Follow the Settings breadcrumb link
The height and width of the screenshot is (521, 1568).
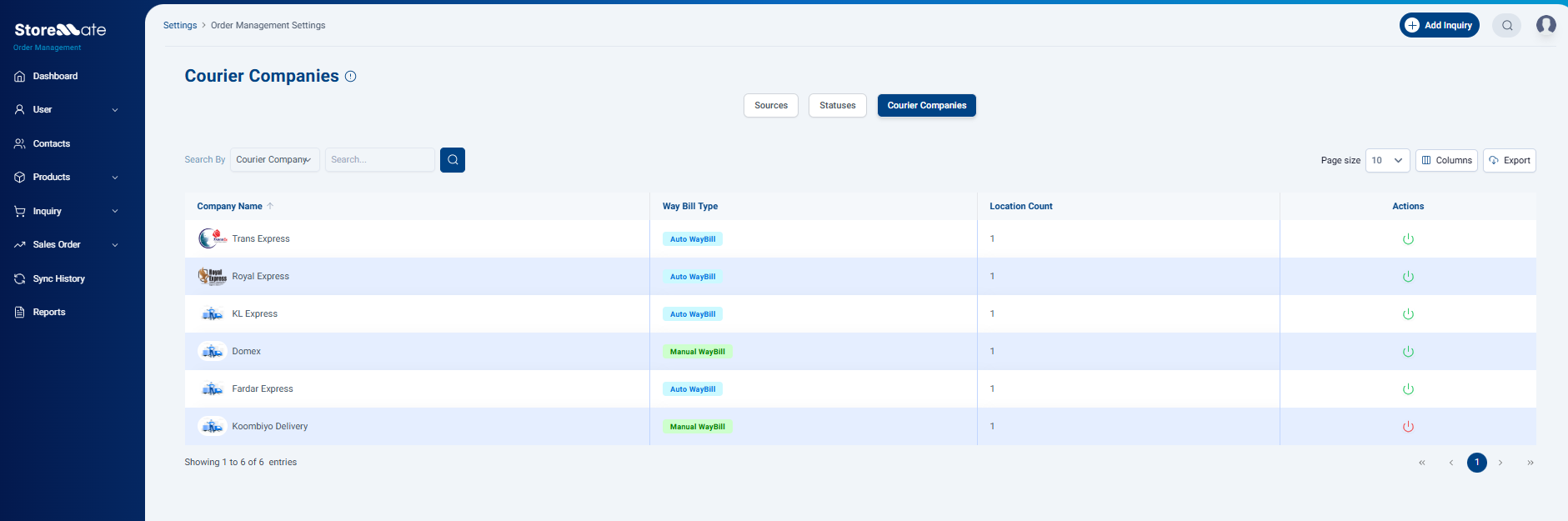click(180, 26)
